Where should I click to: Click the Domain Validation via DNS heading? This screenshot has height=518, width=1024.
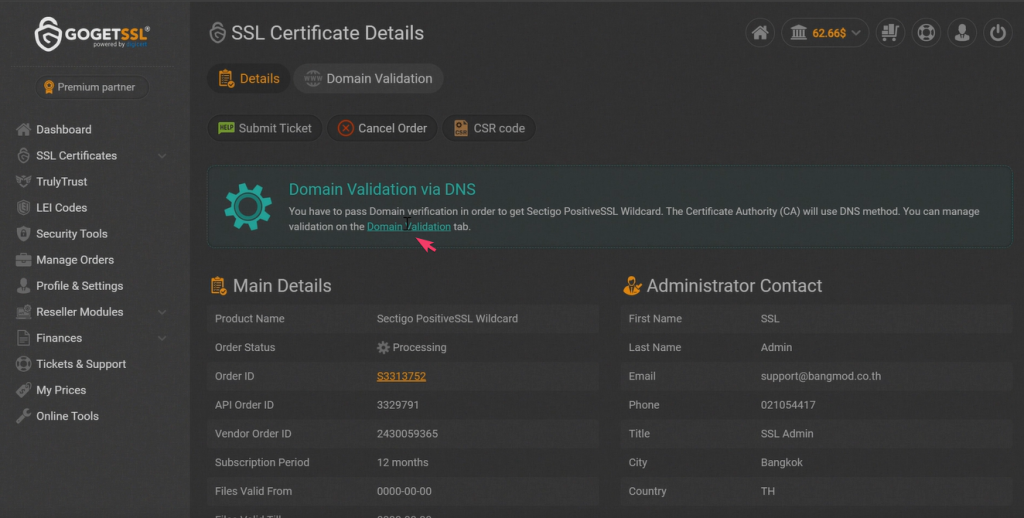(382, 189)
